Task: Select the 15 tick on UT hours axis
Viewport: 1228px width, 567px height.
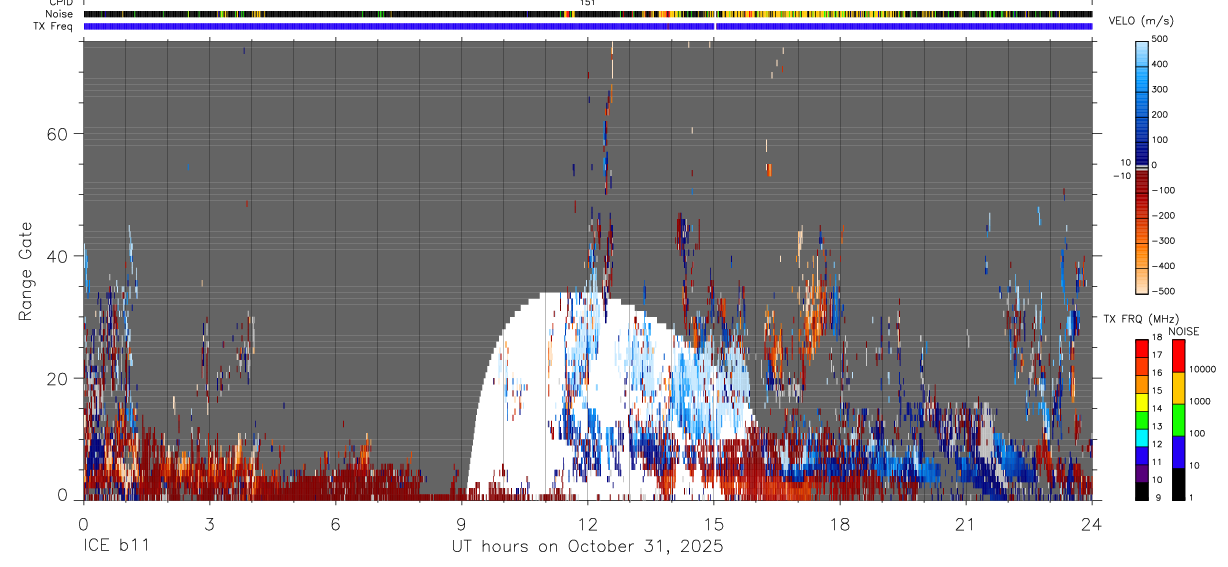Action: click(x=714, y=524)
